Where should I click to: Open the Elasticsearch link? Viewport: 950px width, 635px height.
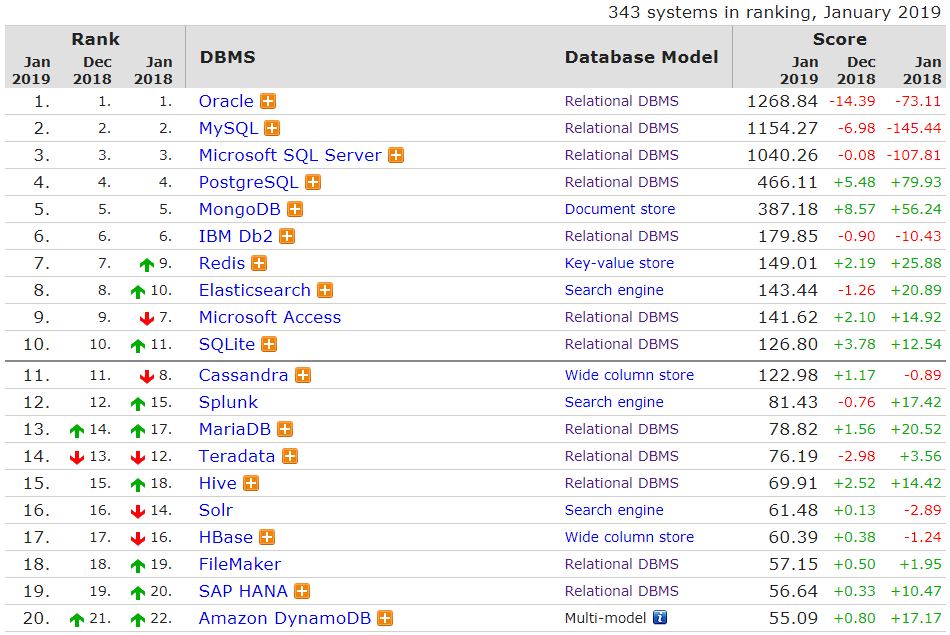coord(254,290)
